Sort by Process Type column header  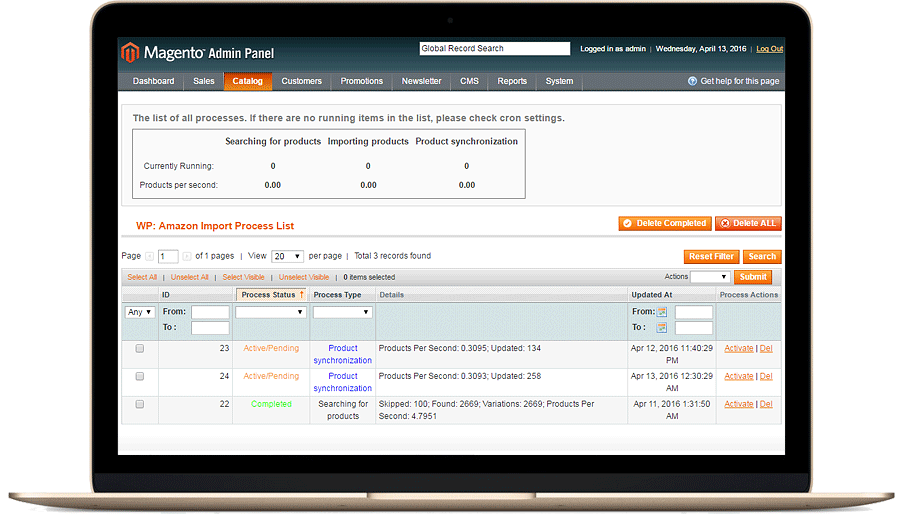(338, 295)
